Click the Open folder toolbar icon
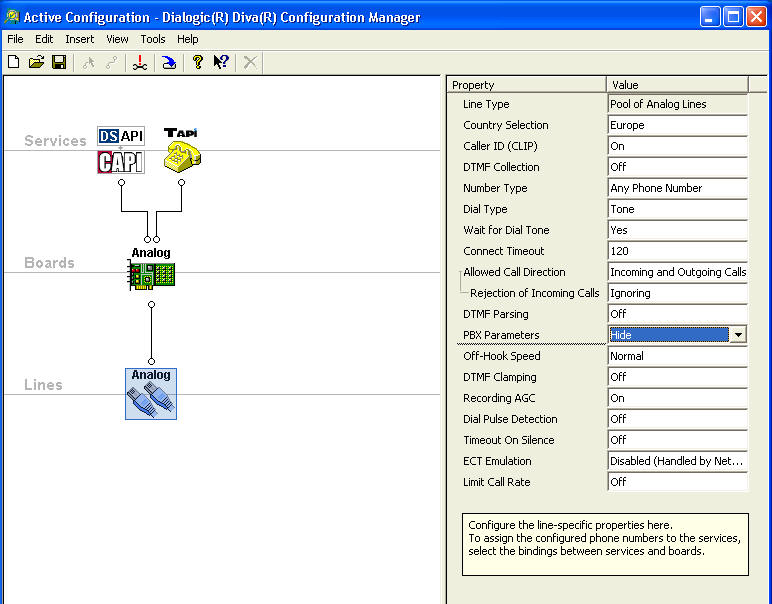This screenshot has height=604, width=772. coord(36,63)
